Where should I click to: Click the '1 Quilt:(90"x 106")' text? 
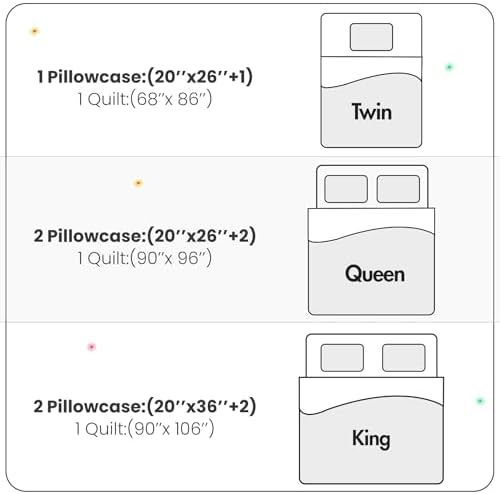coord(145,429)
